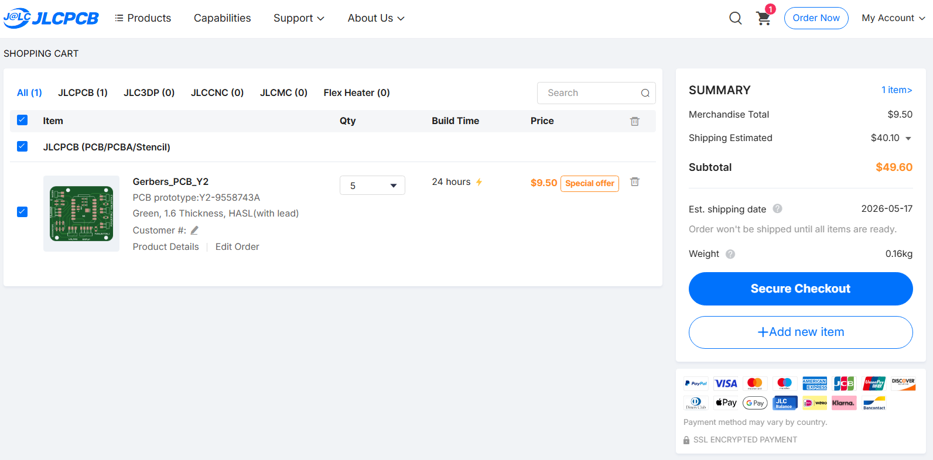Click the VISA payment icon
Screen dimensions: 933x460
[725, 383]
